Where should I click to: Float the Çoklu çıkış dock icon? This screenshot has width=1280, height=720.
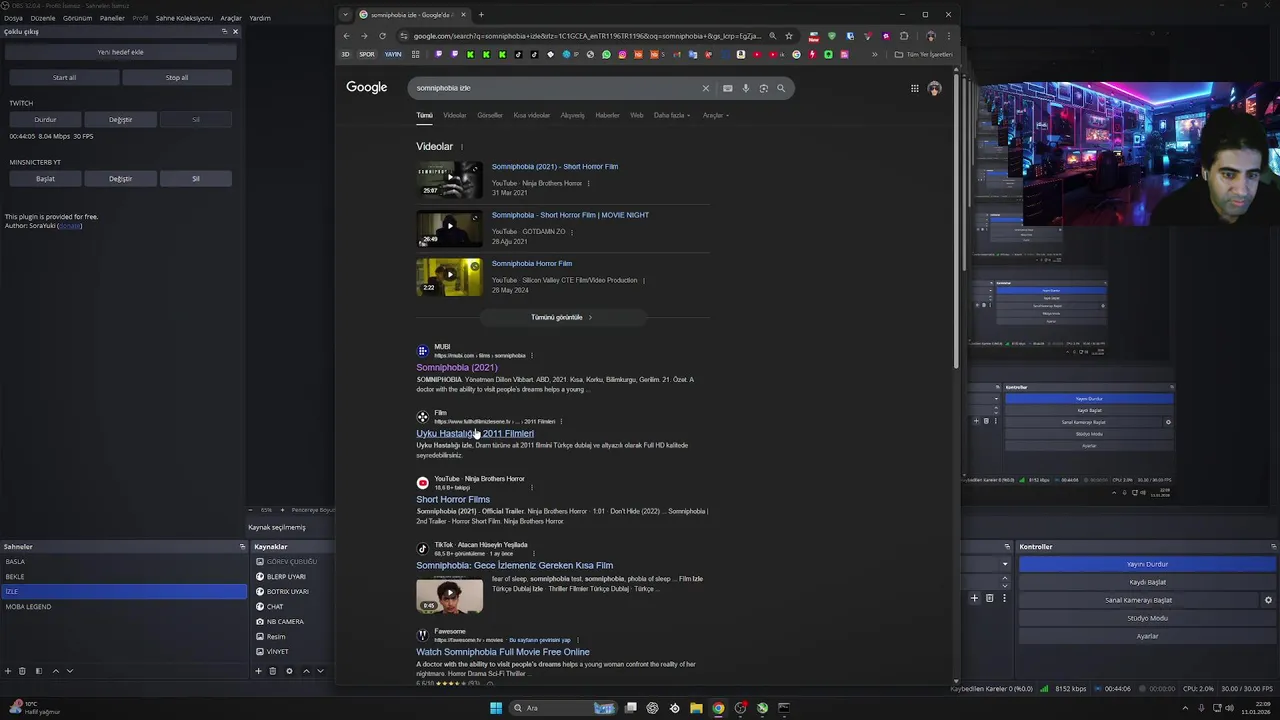point(224,31)
